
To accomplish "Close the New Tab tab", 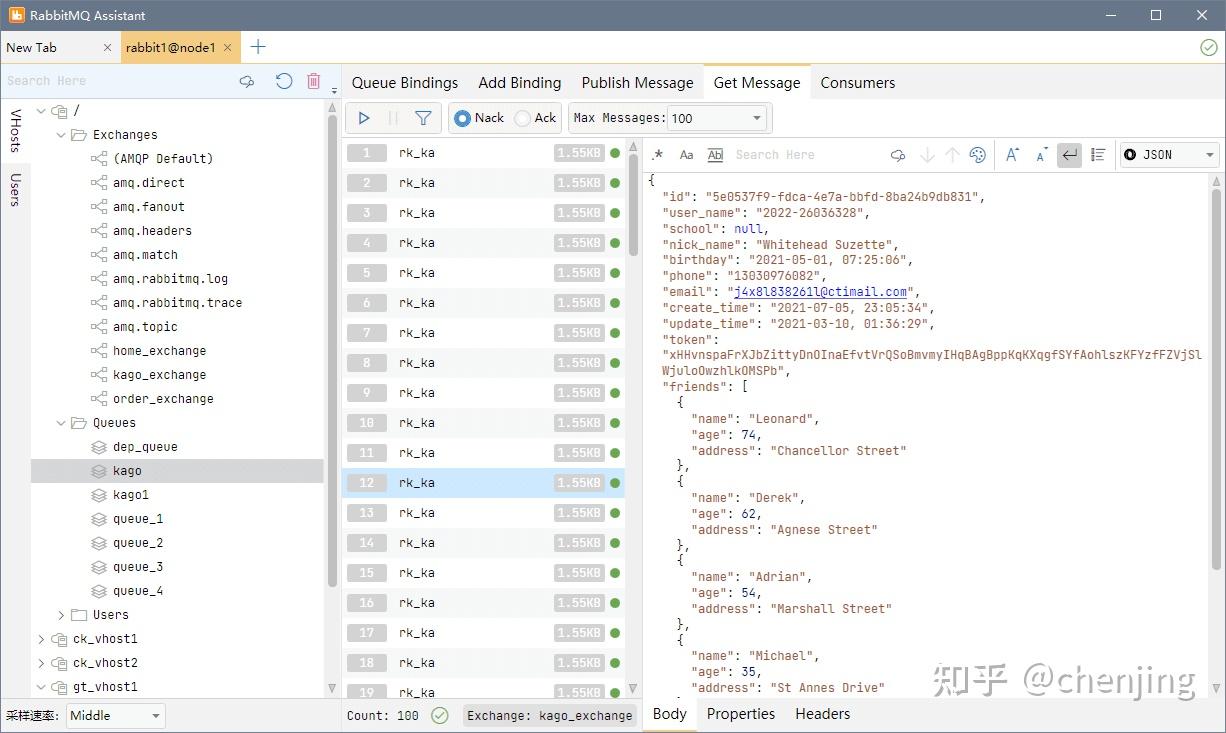I will coord(108,47).
